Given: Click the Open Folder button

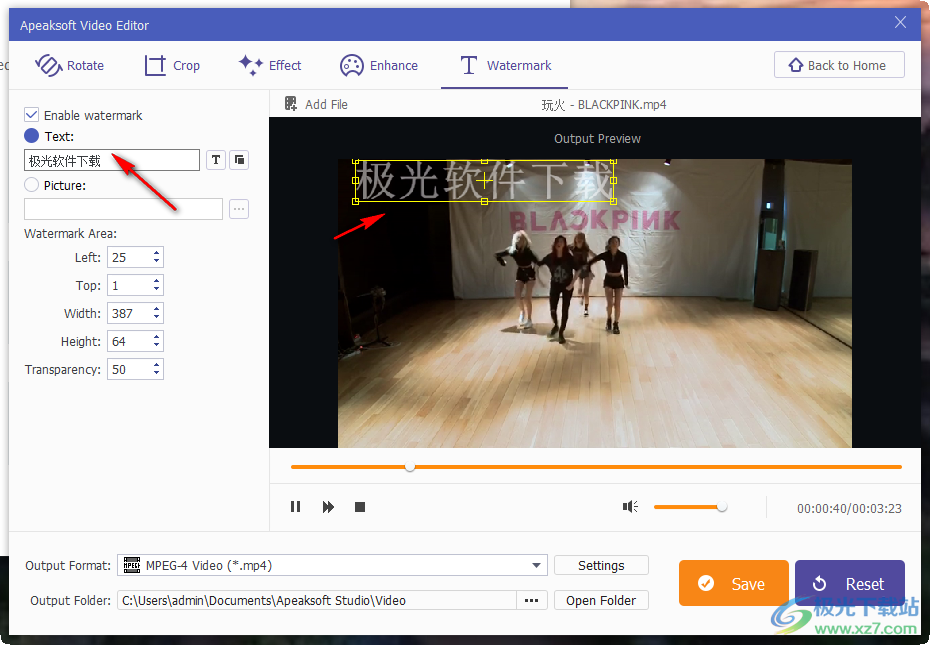Looking at the screenshot, I should pyautogui.click(x=601, y=600).
